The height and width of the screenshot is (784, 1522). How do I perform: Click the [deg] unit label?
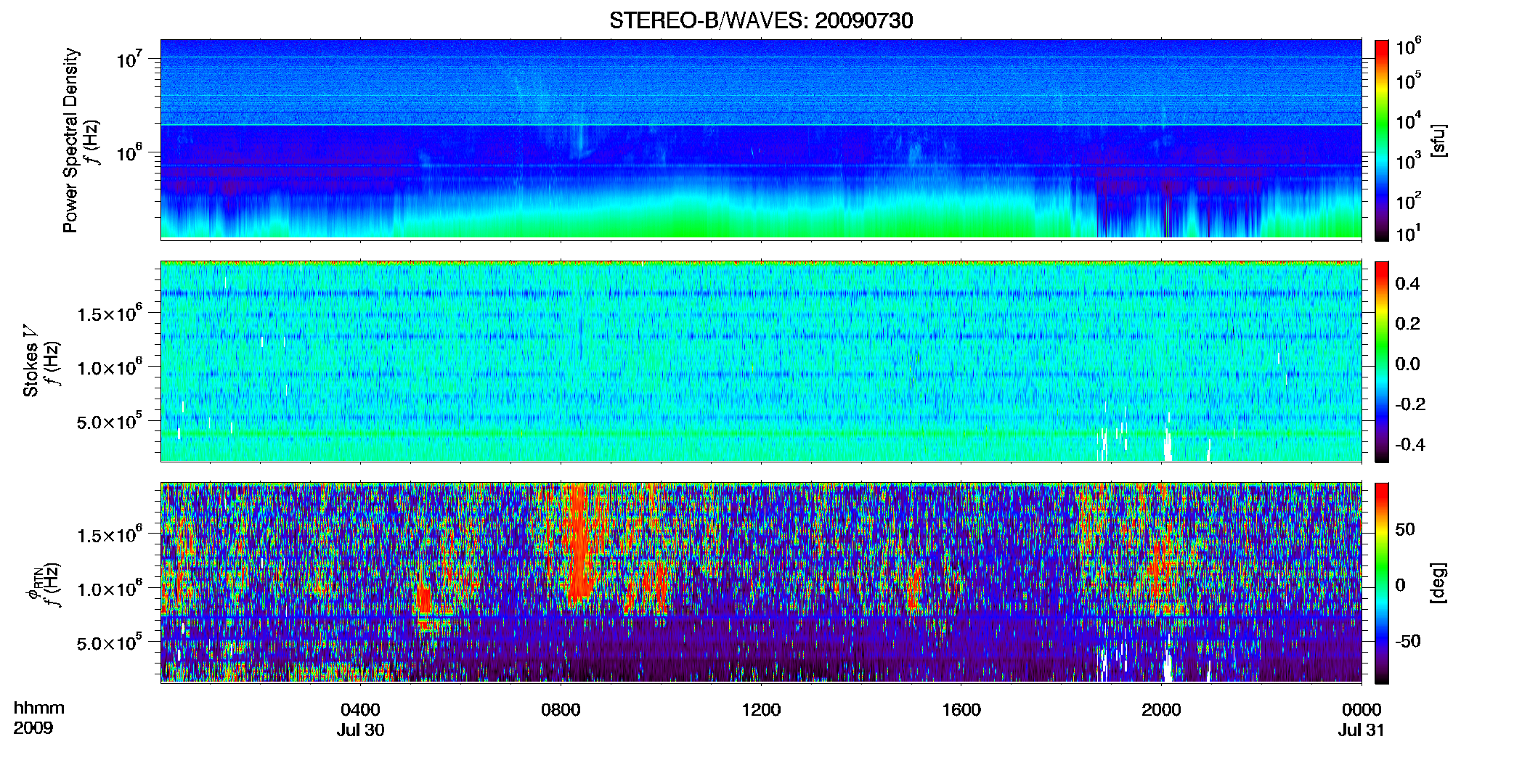pos(1438,583)
